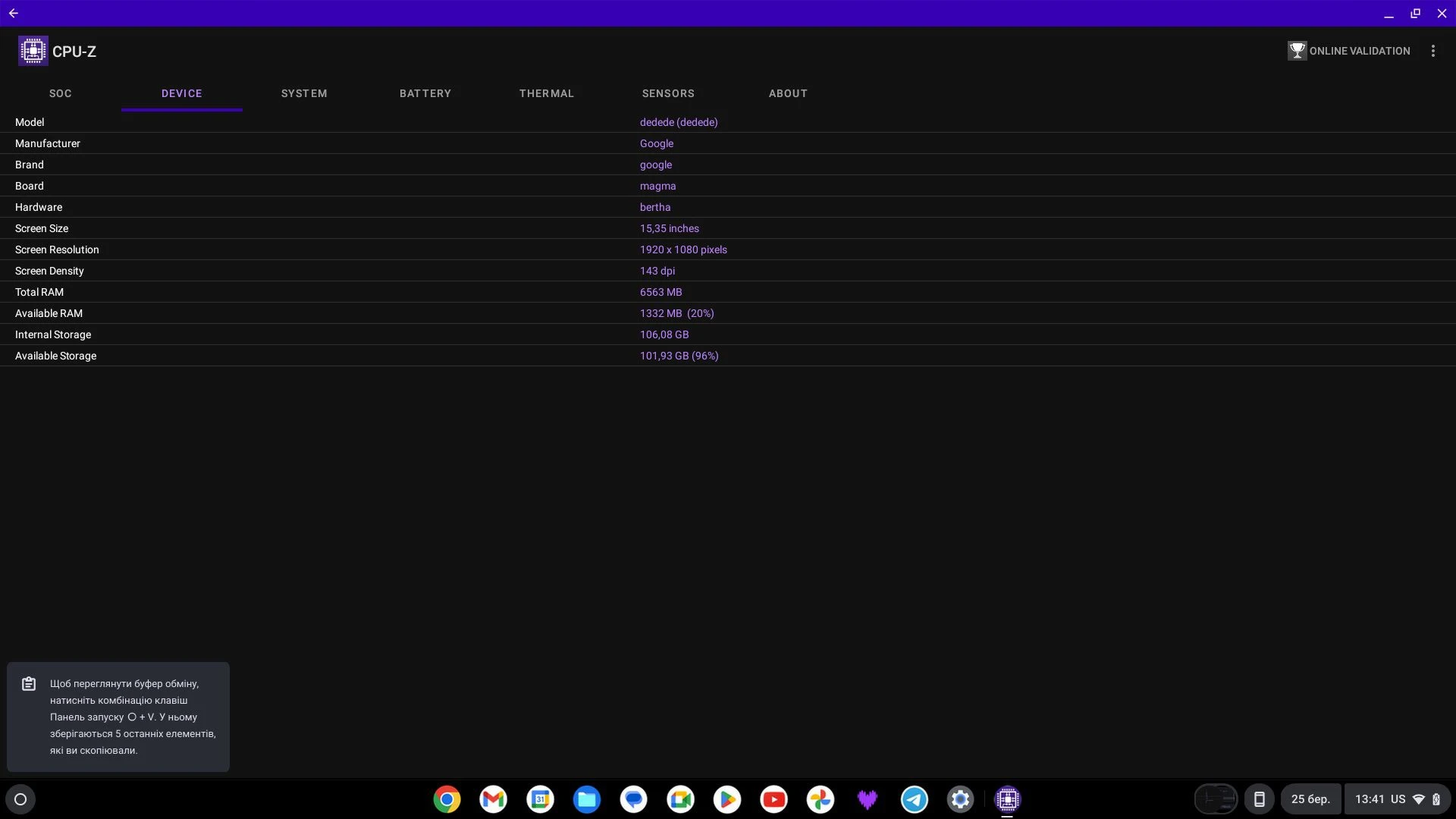Screen dimensions: 1456x819
Task: Launch Telegram from the shelf
Action: pos(915,799)
